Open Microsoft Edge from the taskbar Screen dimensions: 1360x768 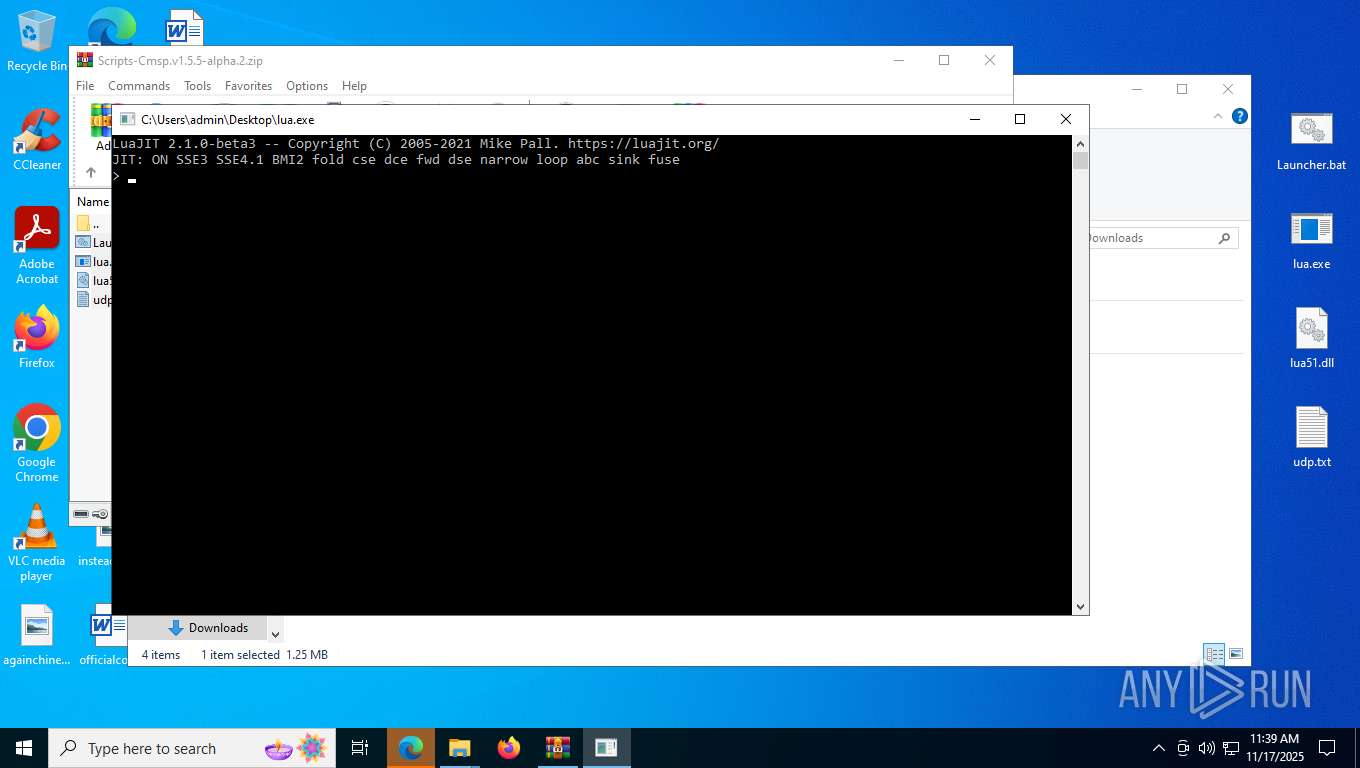click(411, 748)
